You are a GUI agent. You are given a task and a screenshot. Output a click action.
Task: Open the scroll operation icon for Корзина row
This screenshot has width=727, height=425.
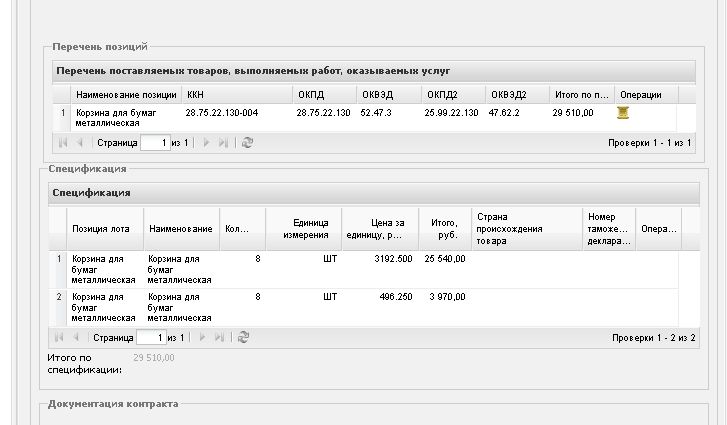(x=623, y=113)
